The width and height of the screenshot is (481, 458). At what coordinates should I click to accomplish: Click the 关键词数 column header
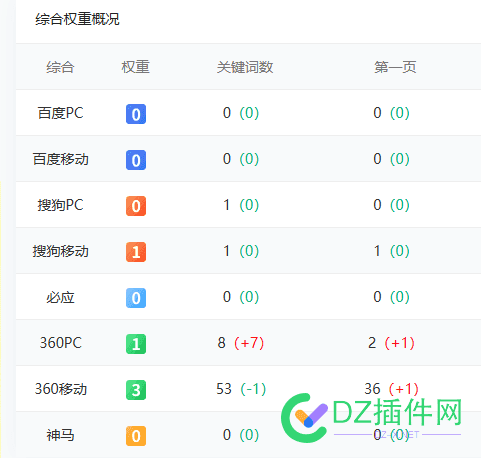click(x=245, y=67)
